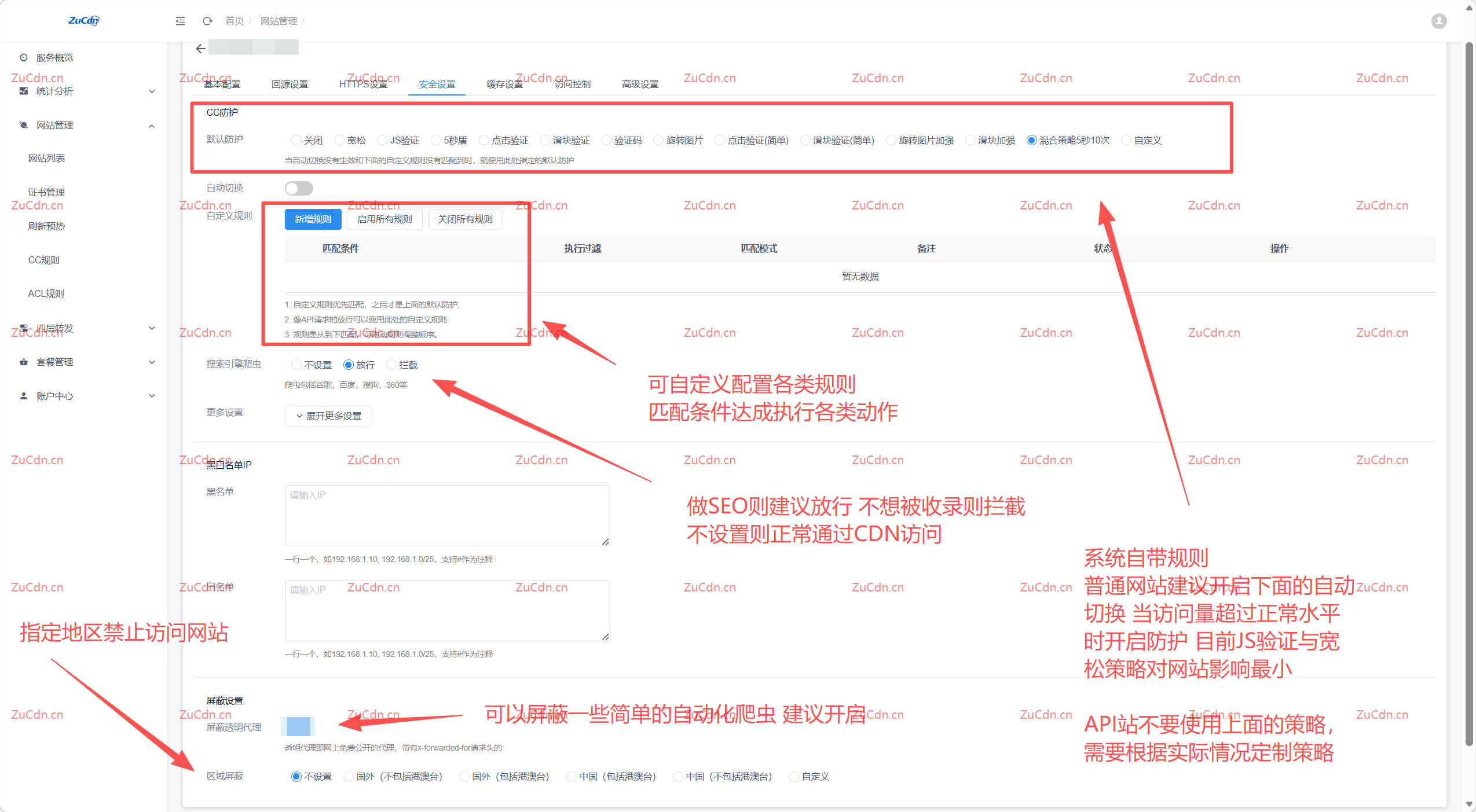Open the user avatar icon top right
The height and width of the screenshot is (812, 1476).
pos(1438,21)
